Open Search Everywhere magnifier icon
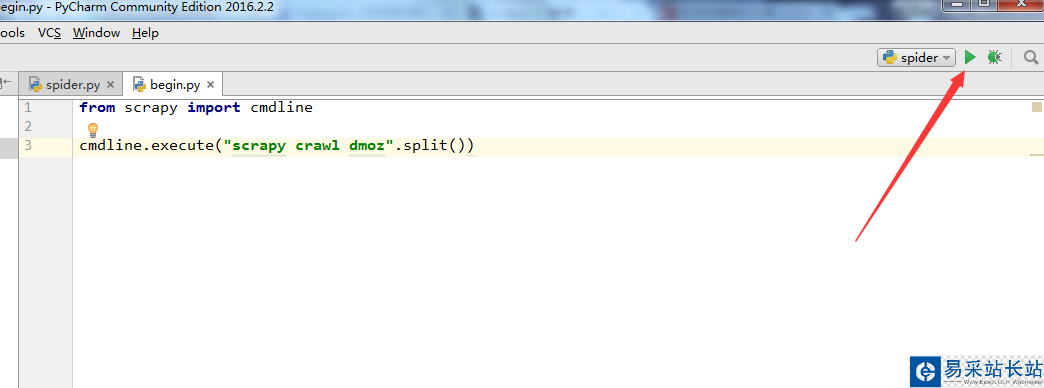 1031,58
